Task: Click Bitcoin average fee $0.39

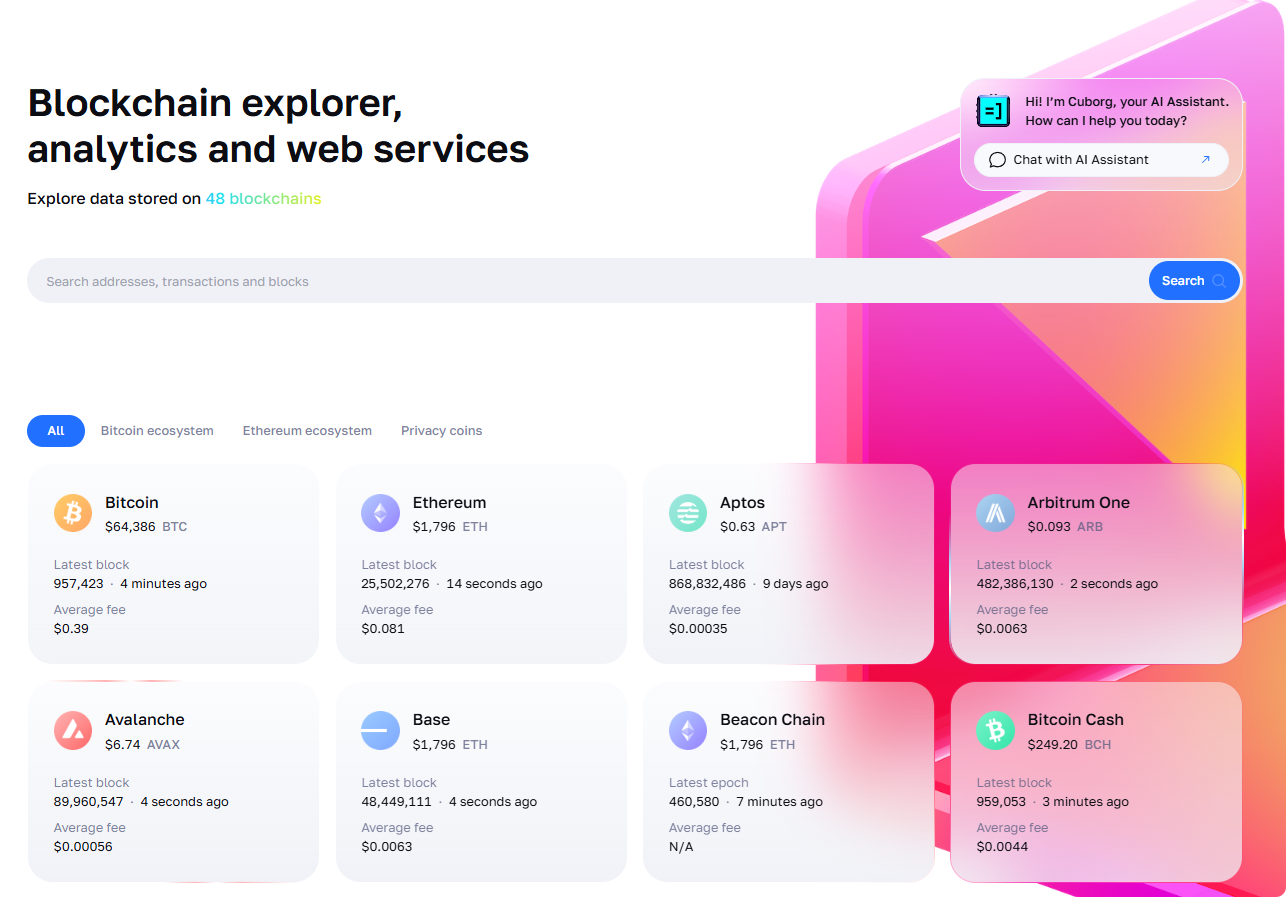Action: (71, 629)
